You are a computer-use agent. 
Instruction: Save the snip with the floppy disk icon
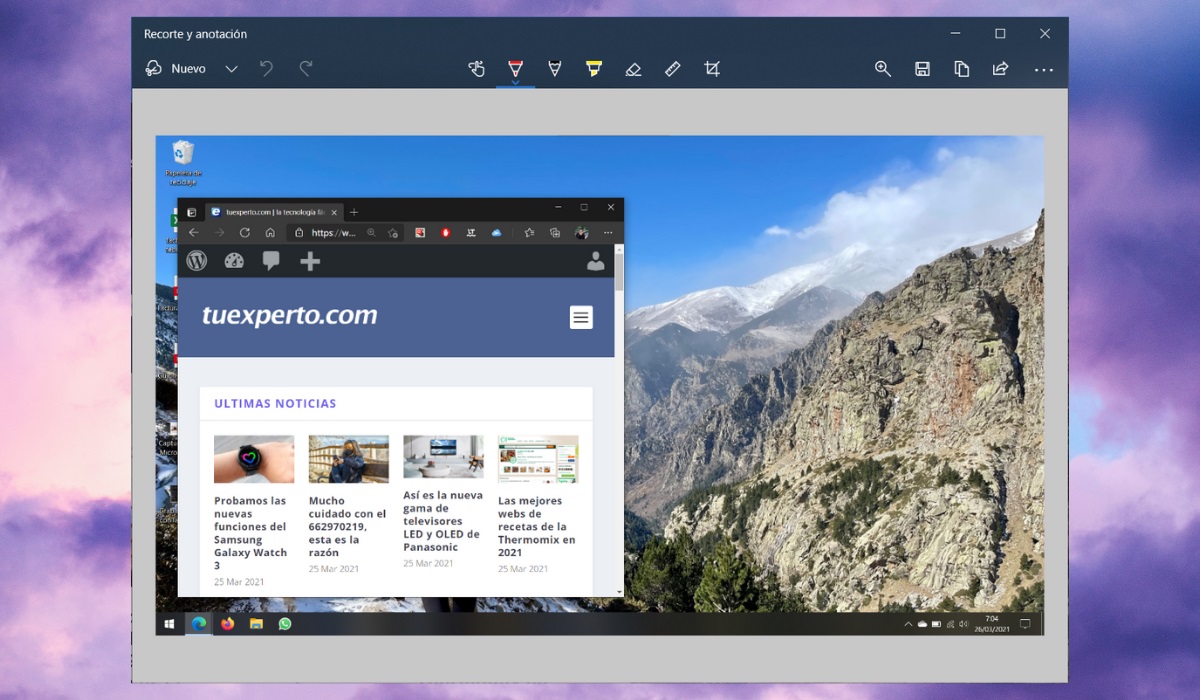922,69
